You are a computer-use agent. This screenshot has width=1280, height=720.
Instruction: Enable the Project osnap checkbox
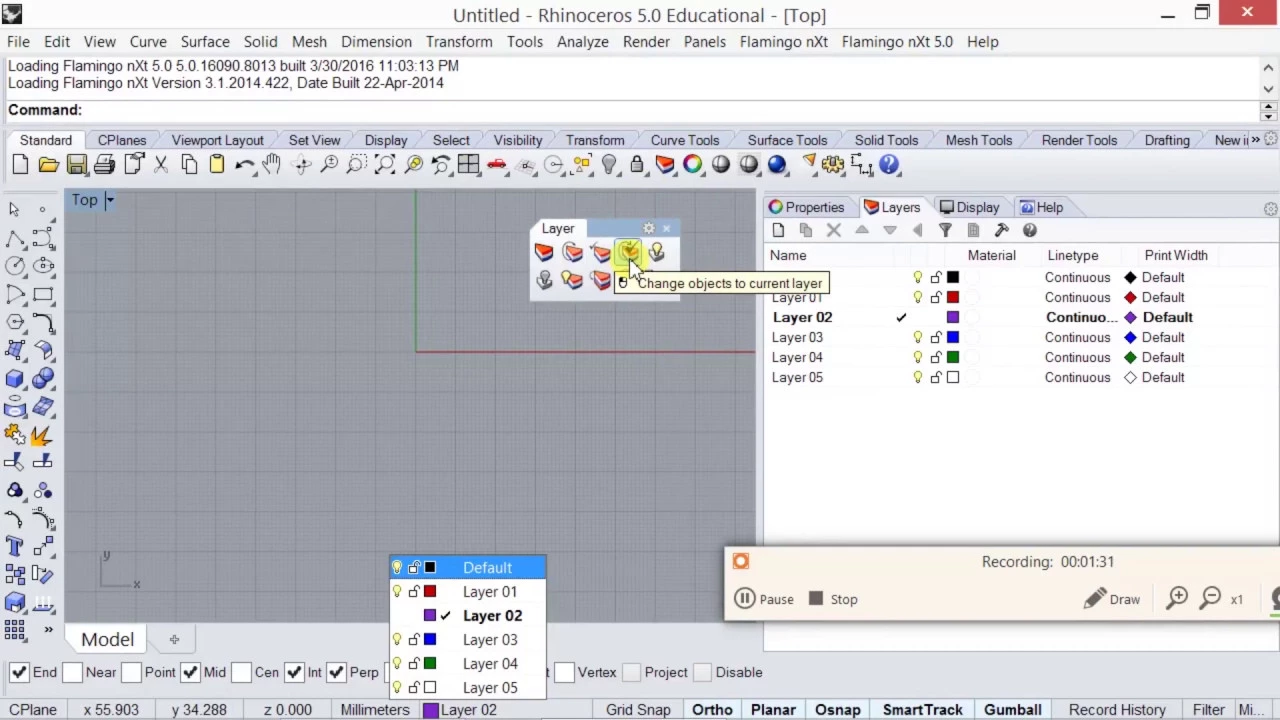click(x=630, y=672)
